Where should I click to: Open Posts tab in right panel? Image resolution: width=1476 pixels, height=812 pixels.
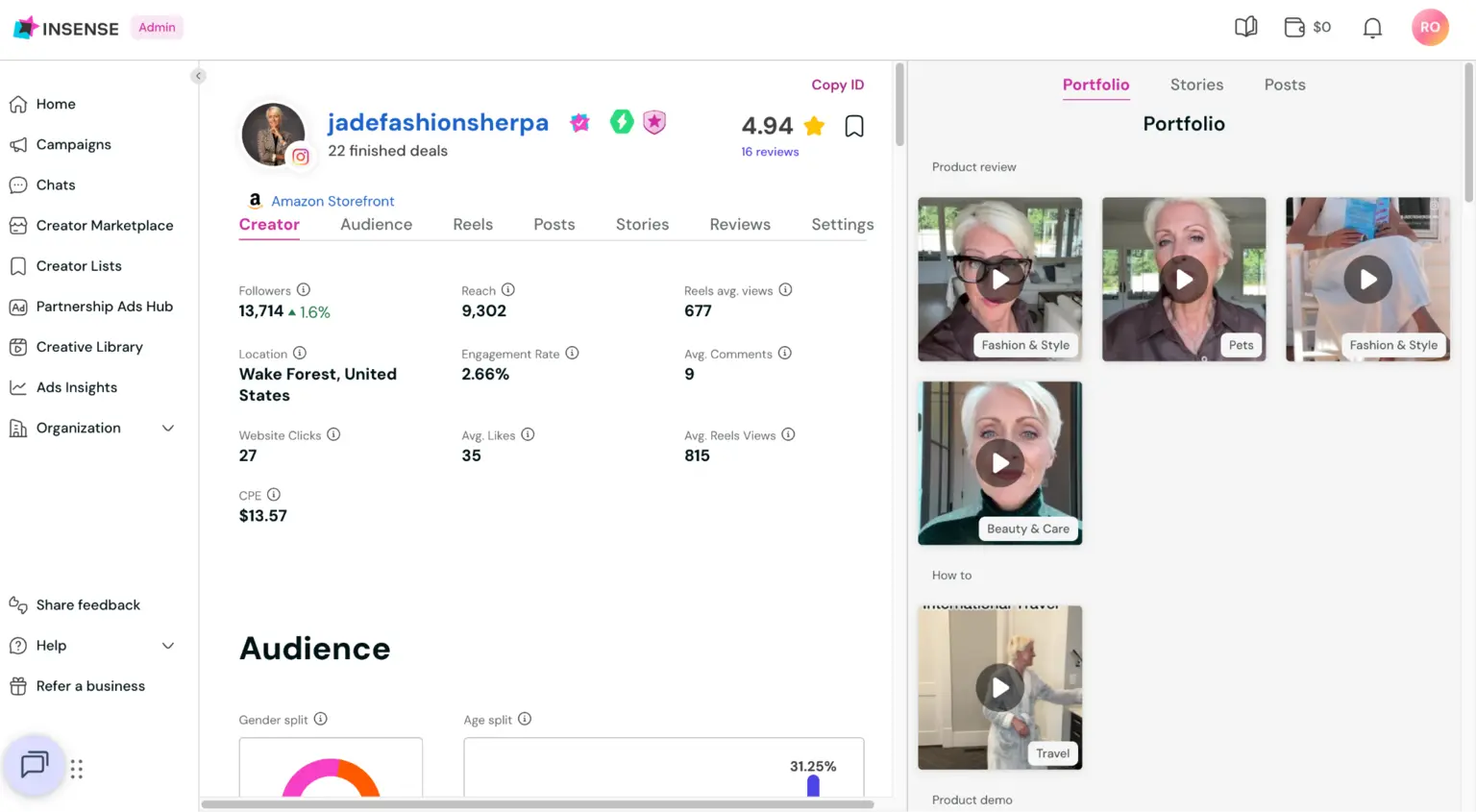pyautogui.click(x=1285, y=85)
